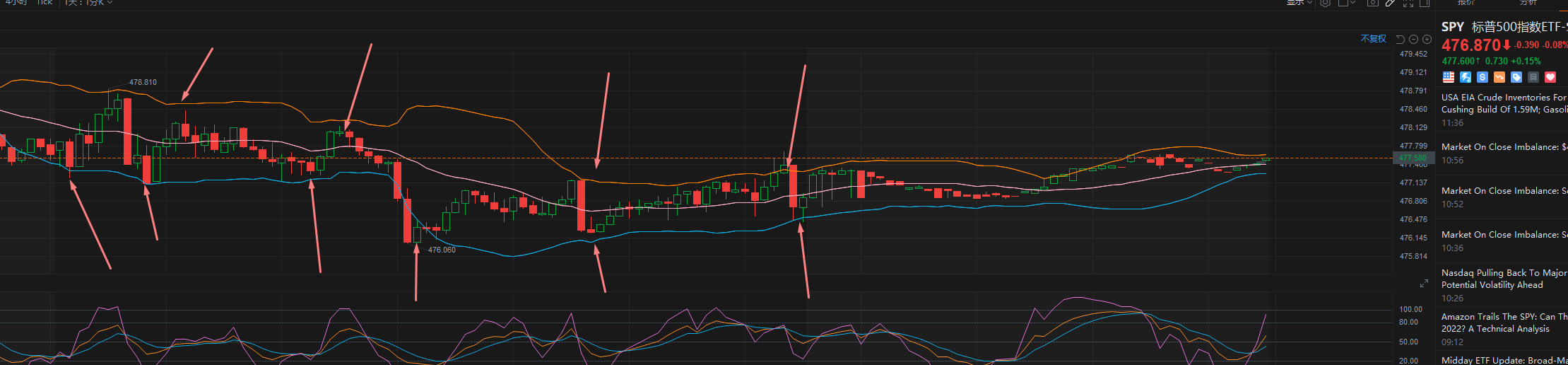Click the 09:12 news timestamp
This screenshot has height=365, width=1568.
click(1452, 342)
